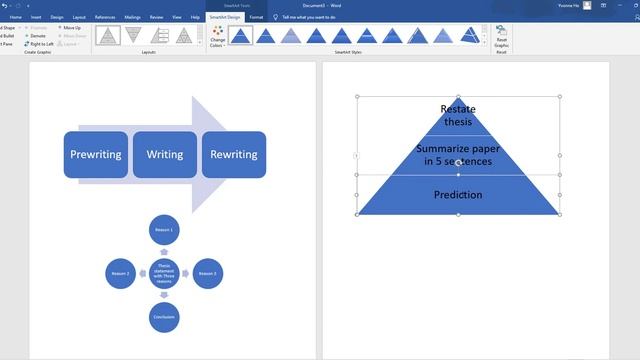This screenshot has height=360, width=640.
Task: Toggle Right to Left direction
Action: point(39,44)
